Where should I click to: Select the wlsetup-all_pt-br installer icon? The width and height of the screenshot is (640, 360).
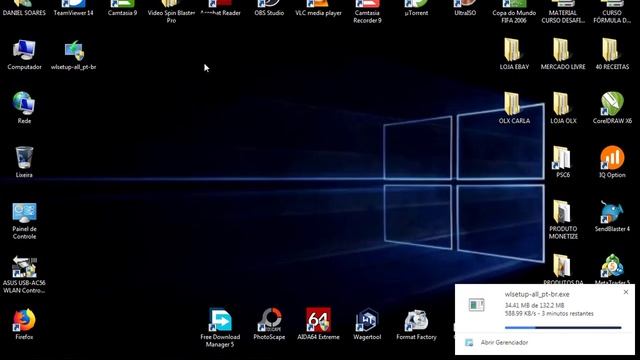tap(73, 55)
